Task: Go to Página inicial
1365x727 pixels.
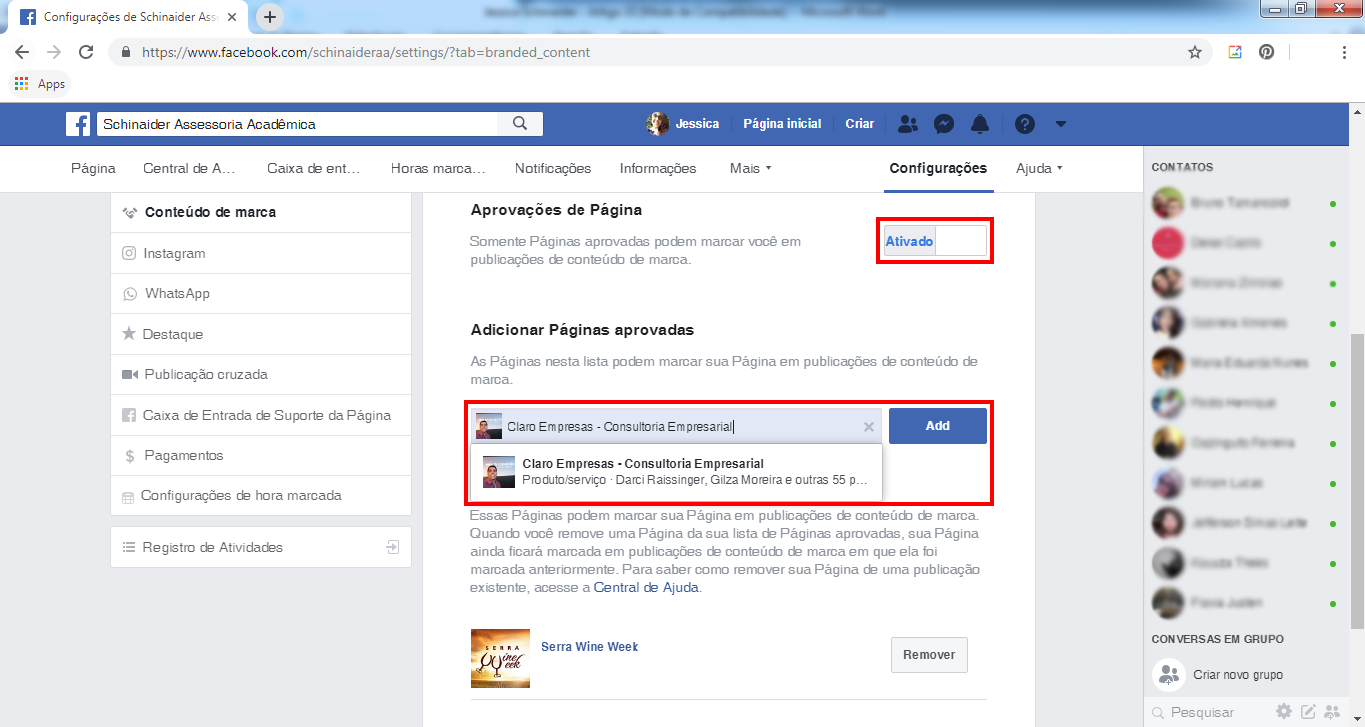Action: 782,124
